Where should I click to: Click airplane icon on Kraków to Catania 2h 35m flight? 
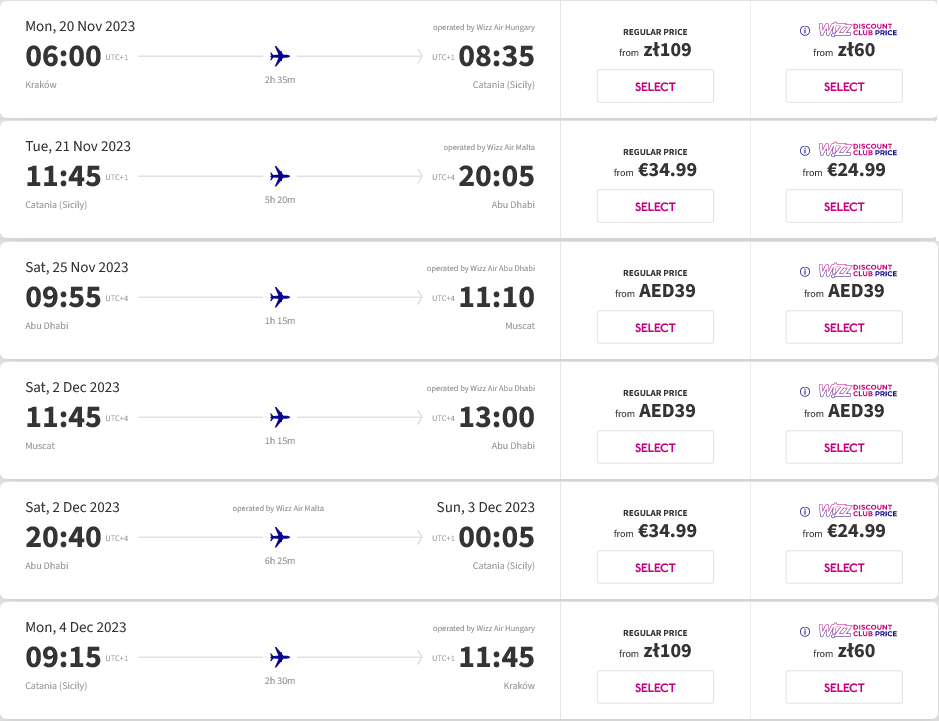(280, 56)
